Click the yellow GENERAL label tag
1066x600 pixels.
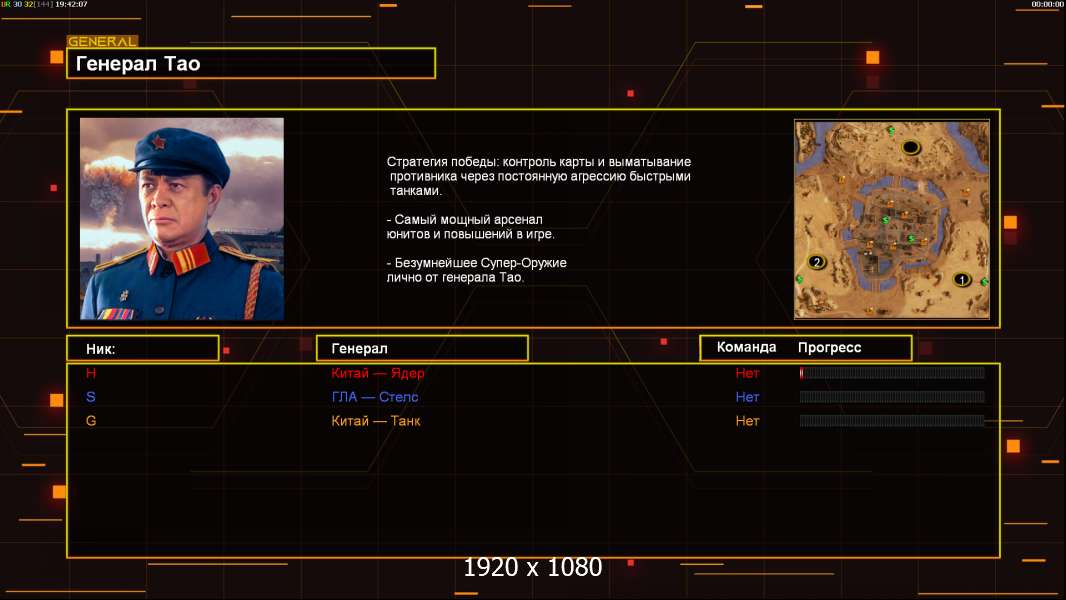102,41
